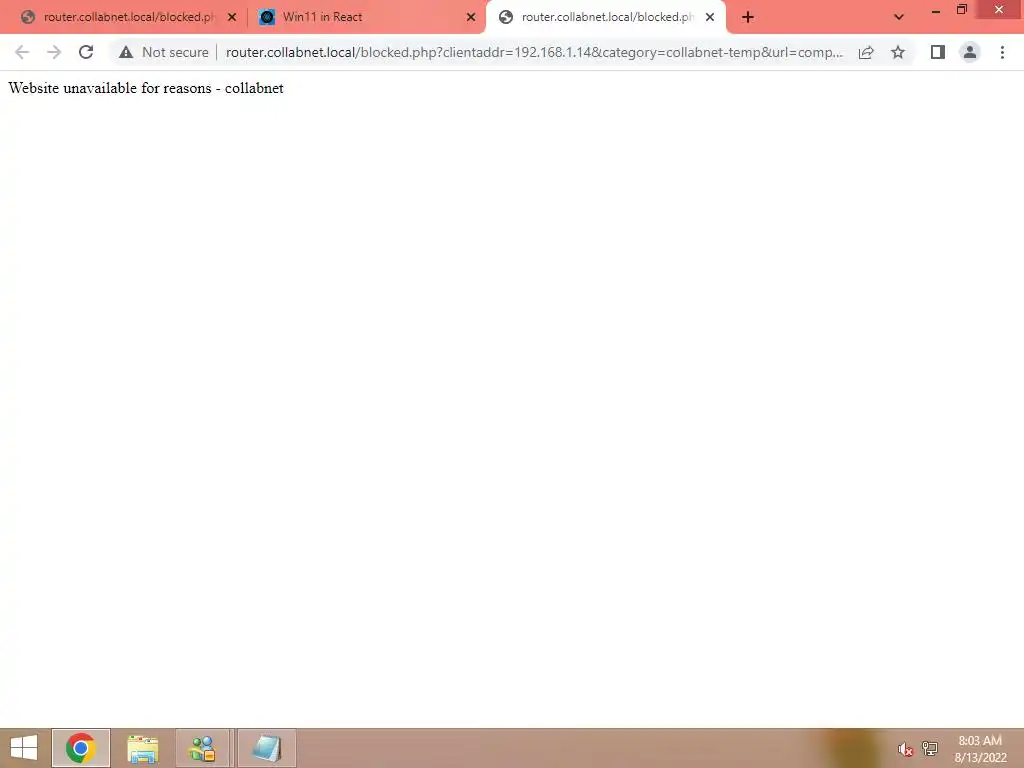The width and height of the screenshot is (1024, 768).
Task: Restore down the Chrome window
Action: pyautogui.click(x=962, y=9)
